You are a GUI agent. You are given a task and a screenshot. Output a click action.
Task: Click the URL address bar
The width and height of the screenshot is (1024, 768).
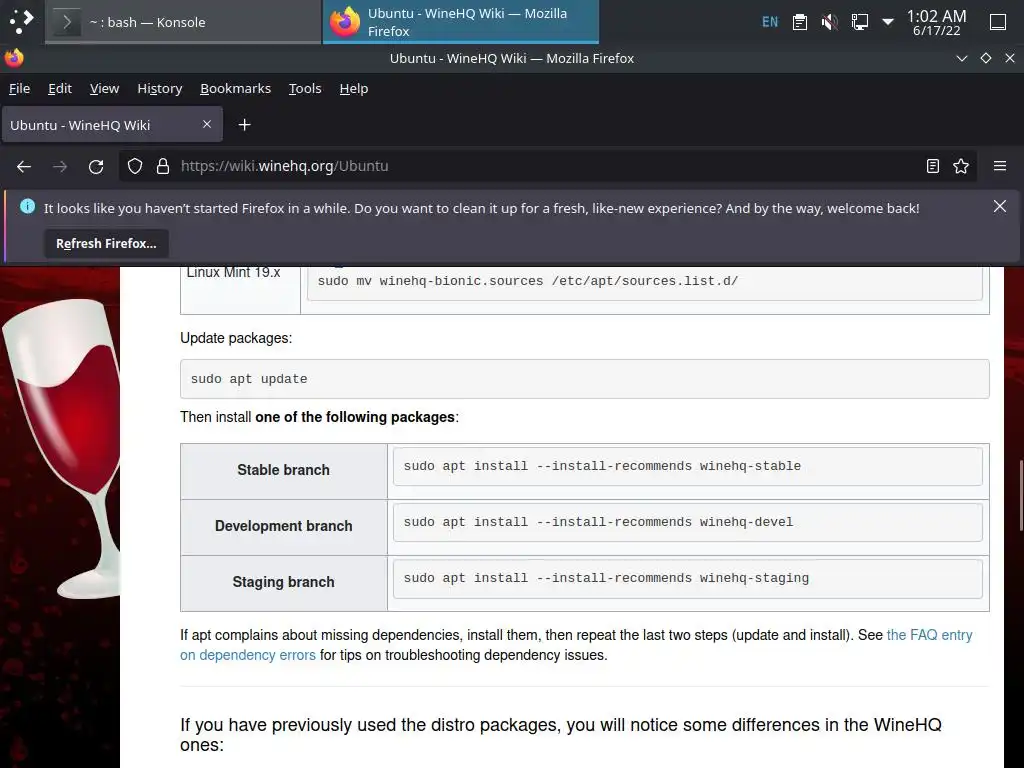point(549,167)
